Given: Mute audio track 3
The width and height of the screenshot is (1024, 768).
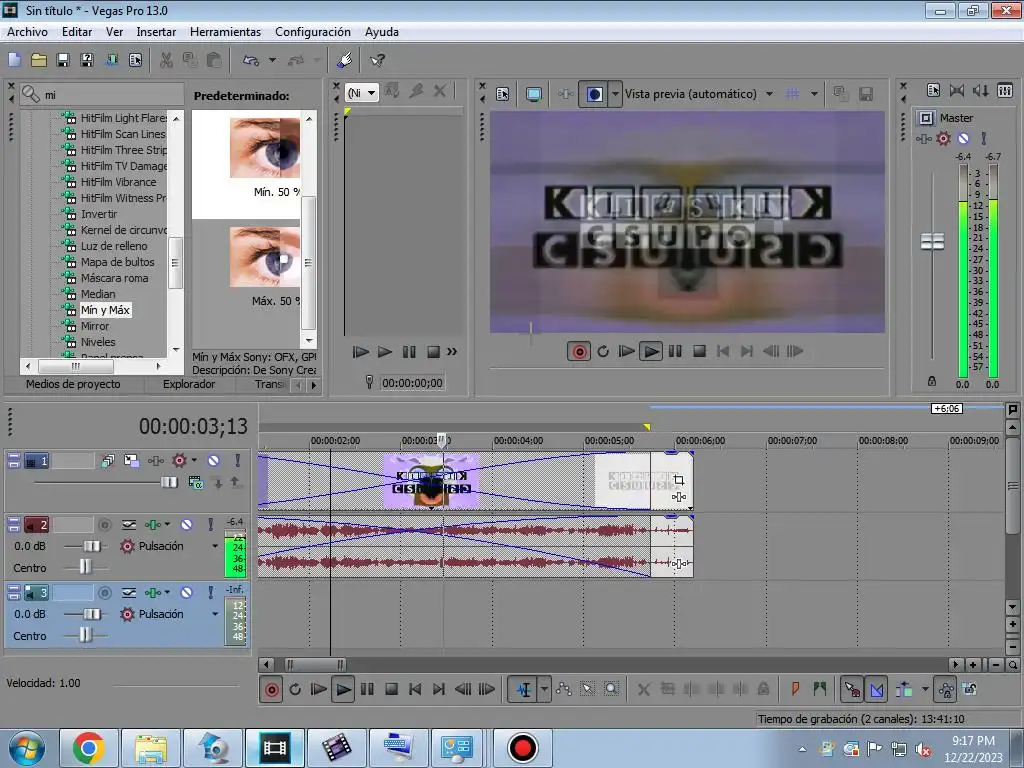Looking at the screenshot, I should point(187,592).
